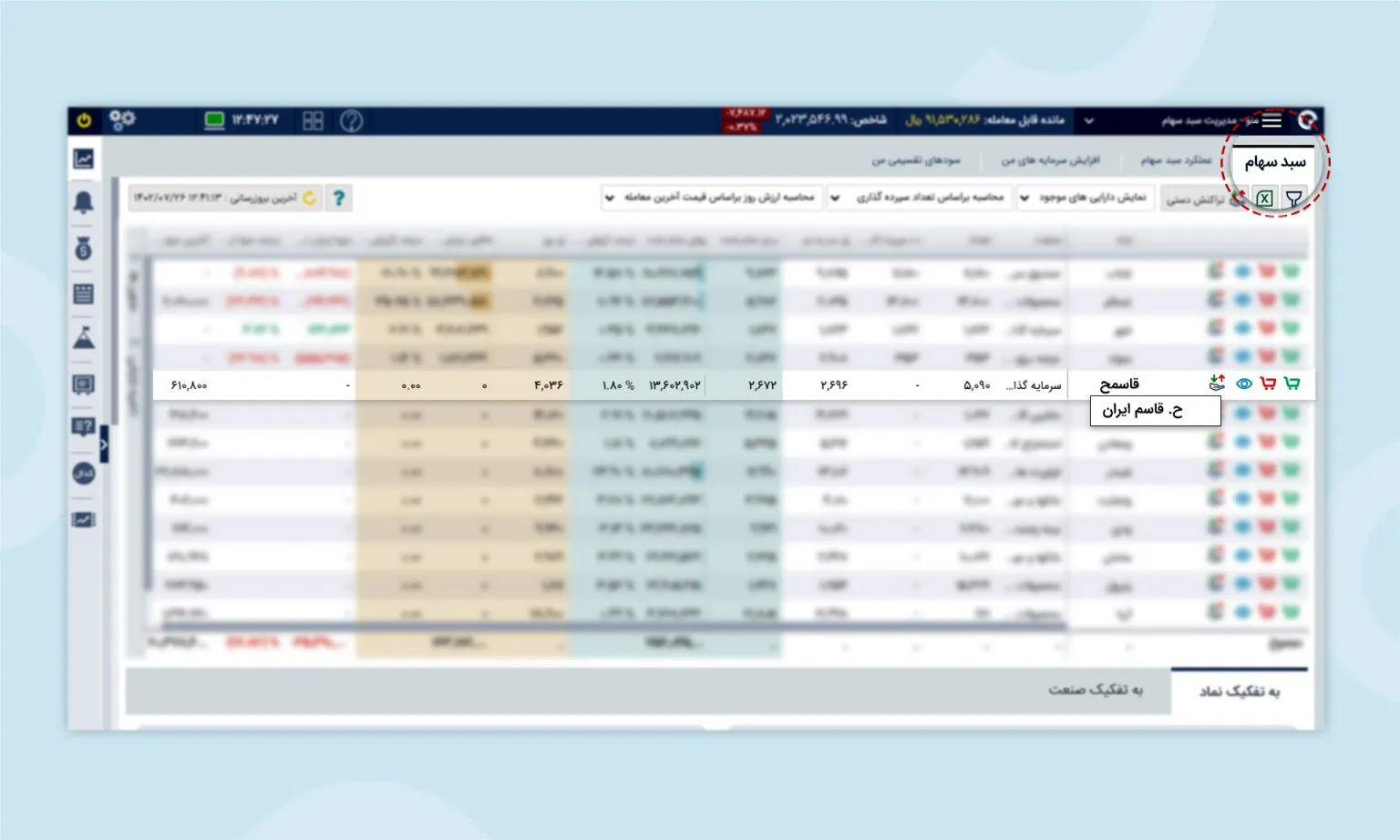This screenshot has height=840, width=1400.
Task: Click the hand transaction icon for قاسمح
Action: [1217, 384]
